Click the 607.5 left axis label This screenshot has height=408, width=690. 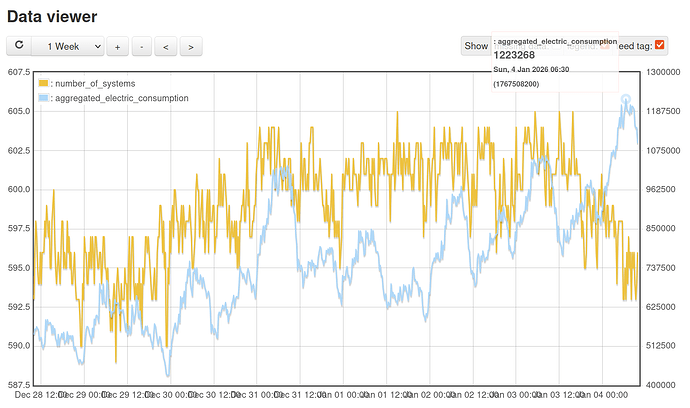19,72
